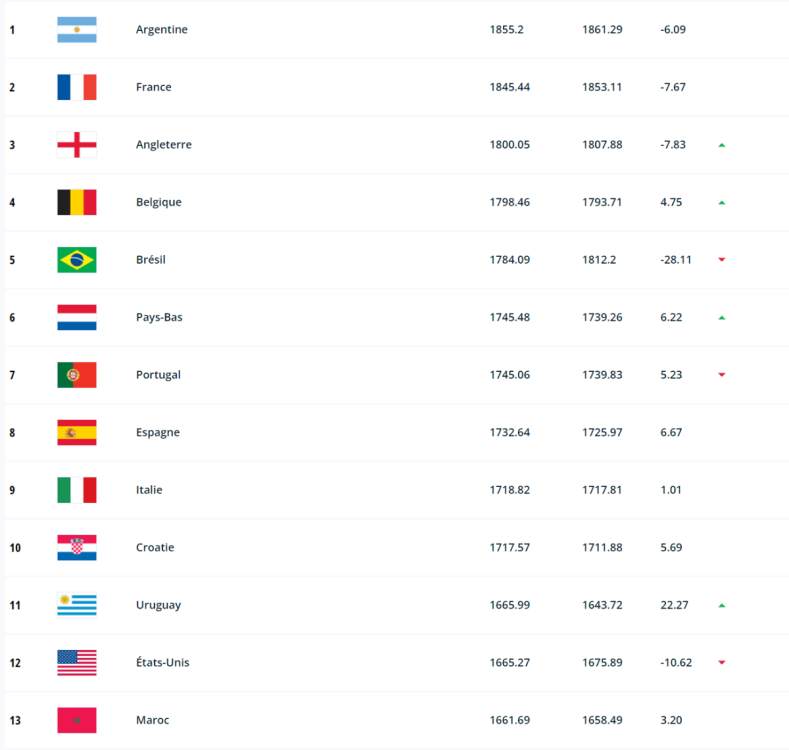Click the Portugal flag icon
This screenshot has height=750, width=789.
(77, 375)
